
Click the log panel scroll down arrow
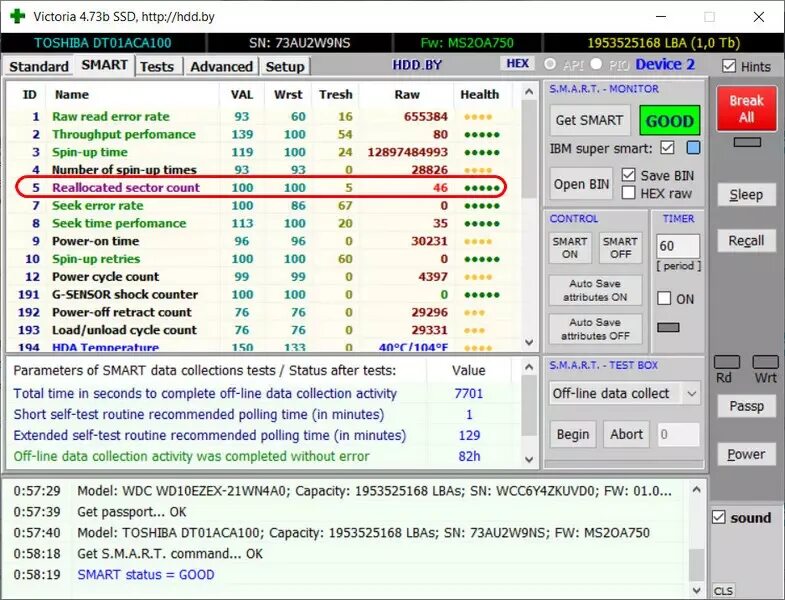tap(696, 590)
